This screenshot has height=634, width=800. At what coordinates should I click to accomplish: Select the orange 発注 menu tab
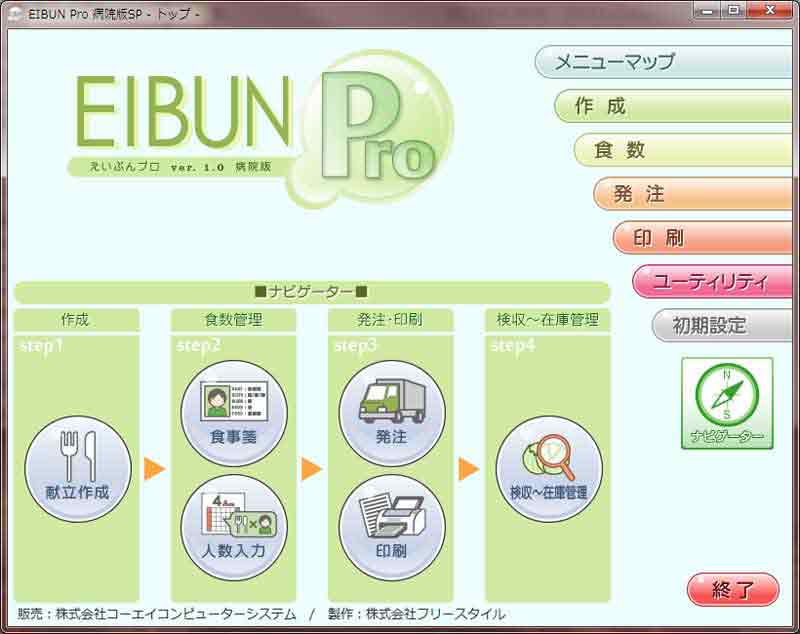(693, 194)
